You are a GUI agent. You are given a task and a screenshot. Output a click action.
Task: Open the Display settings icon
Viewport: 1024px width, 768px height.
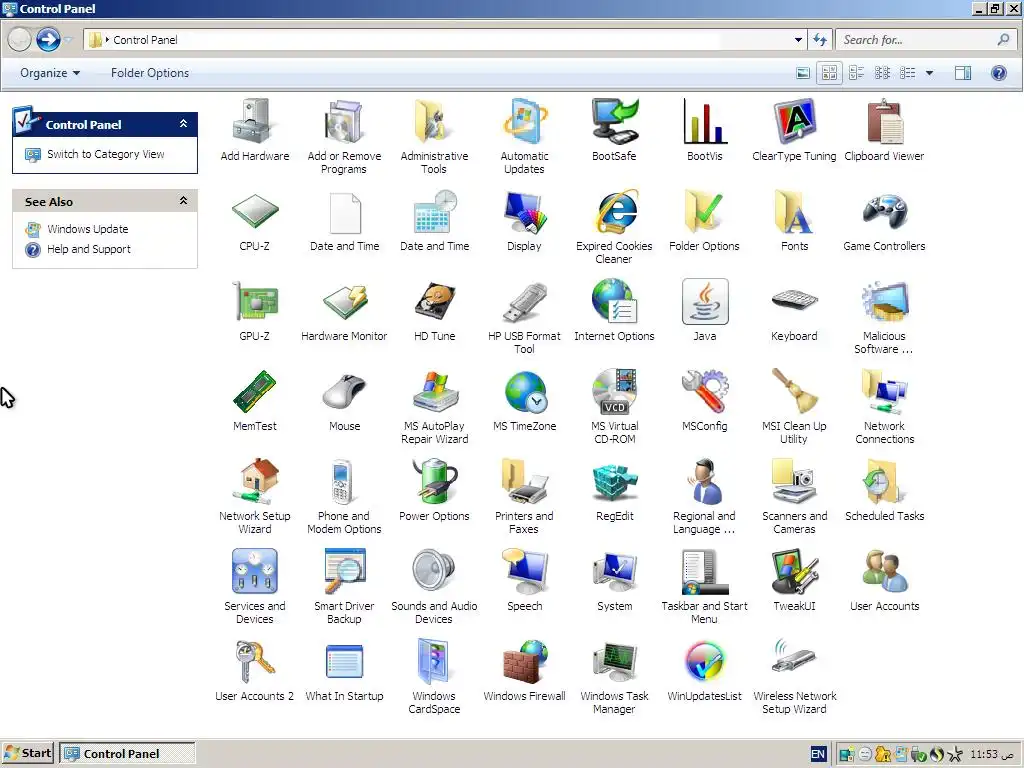[524, 221]
